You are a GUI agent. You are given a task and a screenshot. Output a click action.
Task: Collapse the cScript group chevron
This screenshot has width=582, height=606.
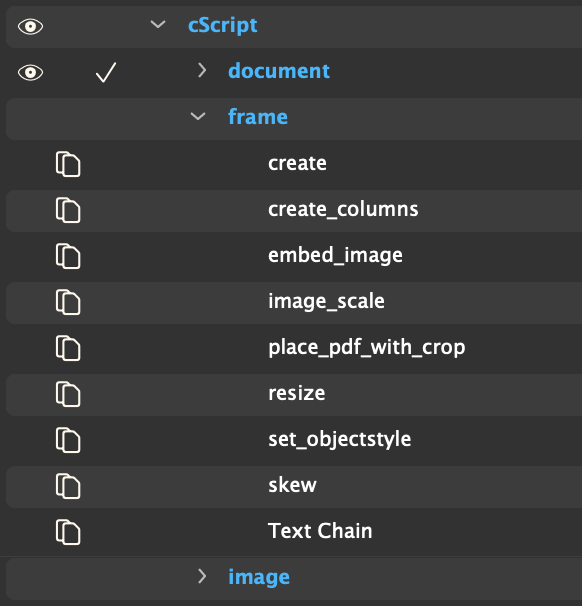(x=158, y=25)
